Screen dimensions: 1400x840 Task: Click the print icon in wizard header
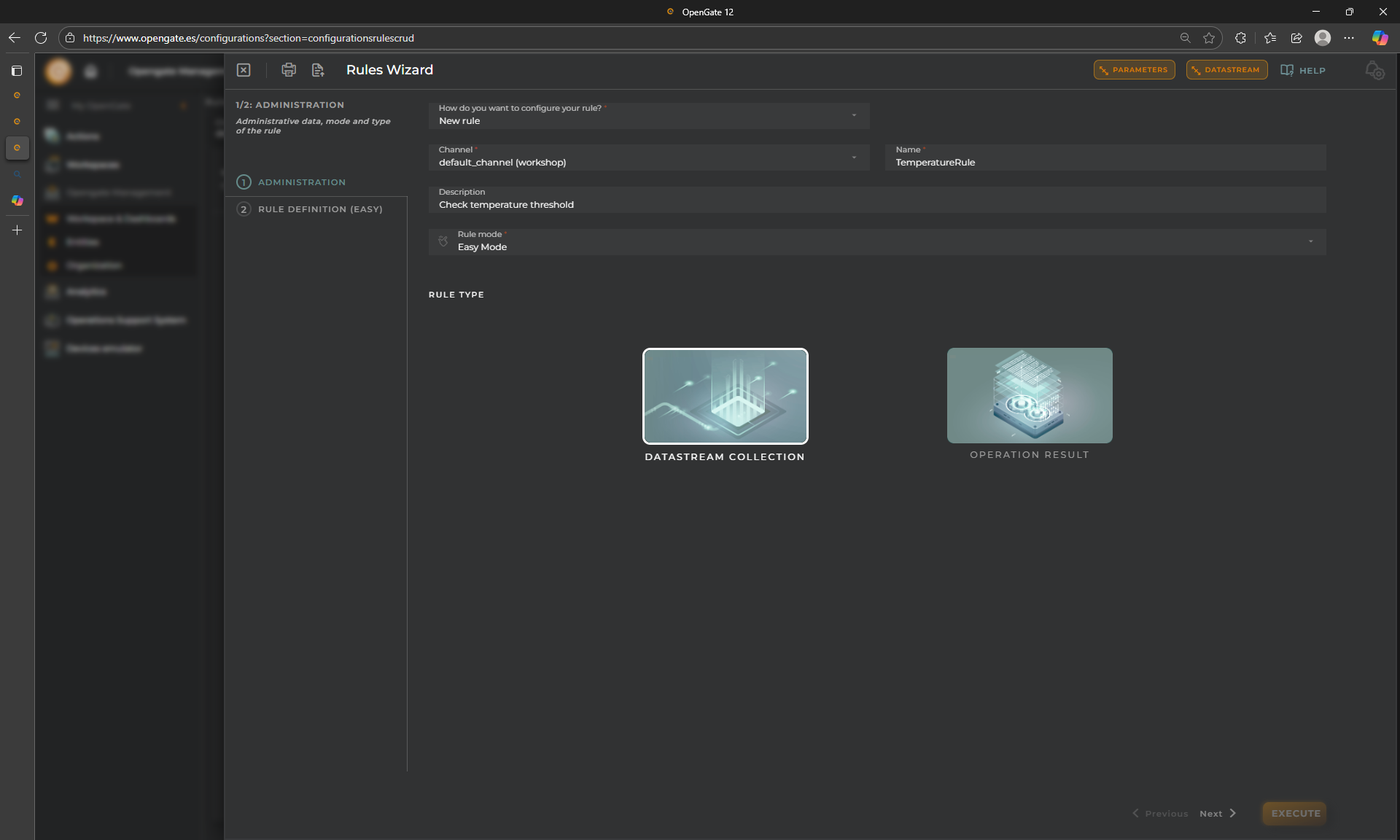289,70
